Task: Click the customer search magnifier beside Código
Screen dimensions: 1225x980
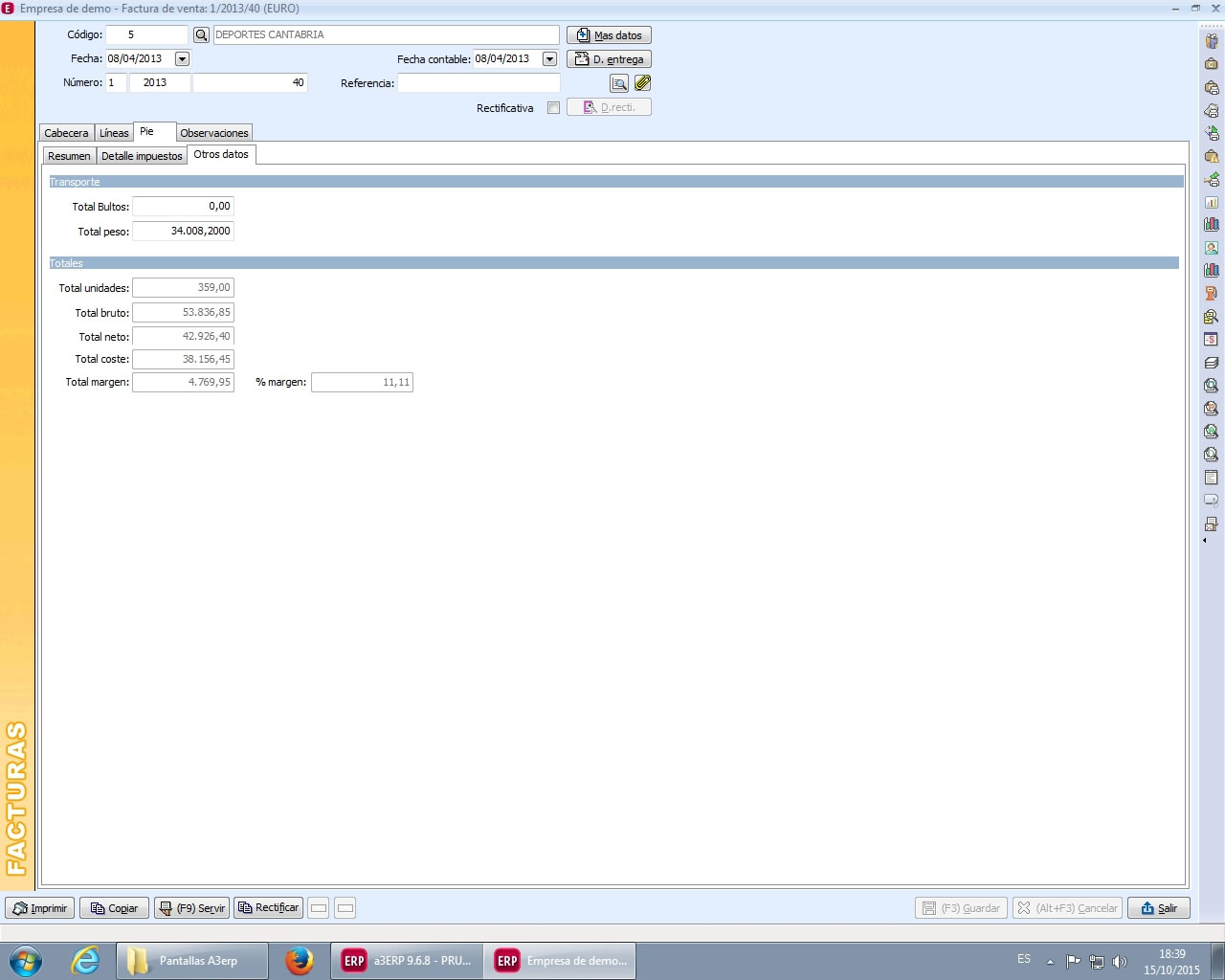Action: tap(201, 34)
